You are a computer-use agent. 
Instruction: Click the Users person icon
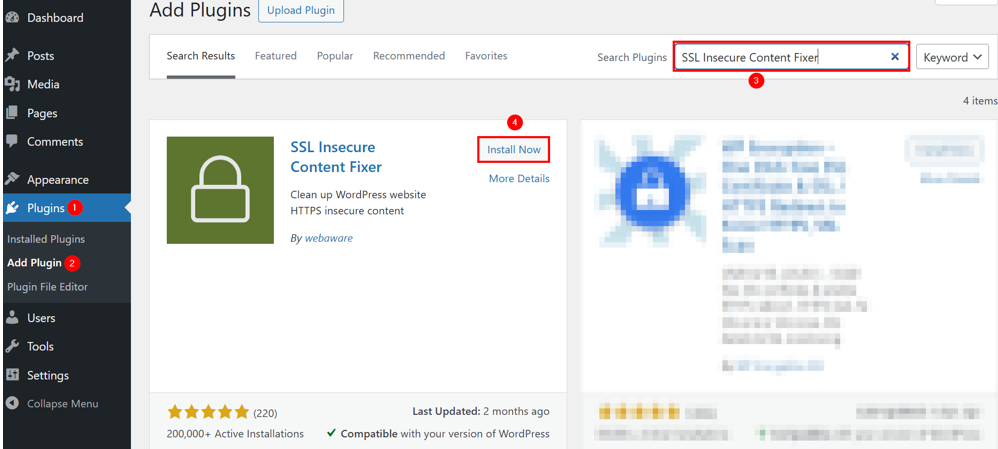tap(11, 318)
